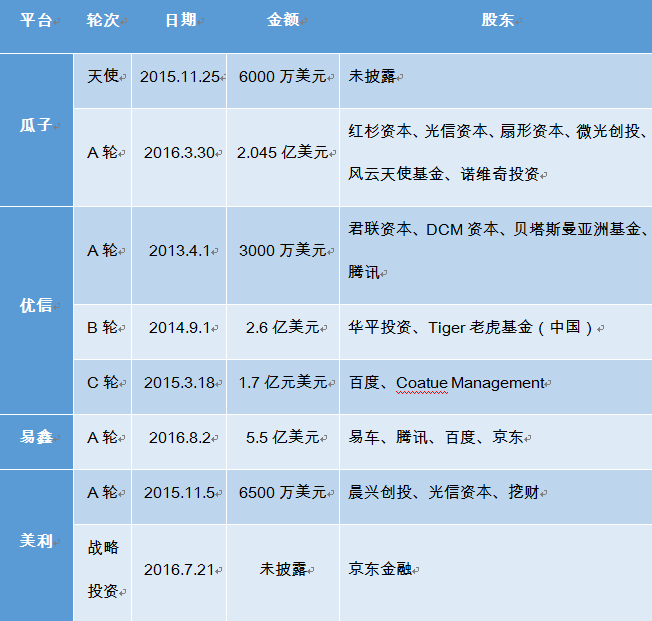This screenshot has width=652, height=621.
Task: Click the 天使 round cell
Action: [102, 76]
